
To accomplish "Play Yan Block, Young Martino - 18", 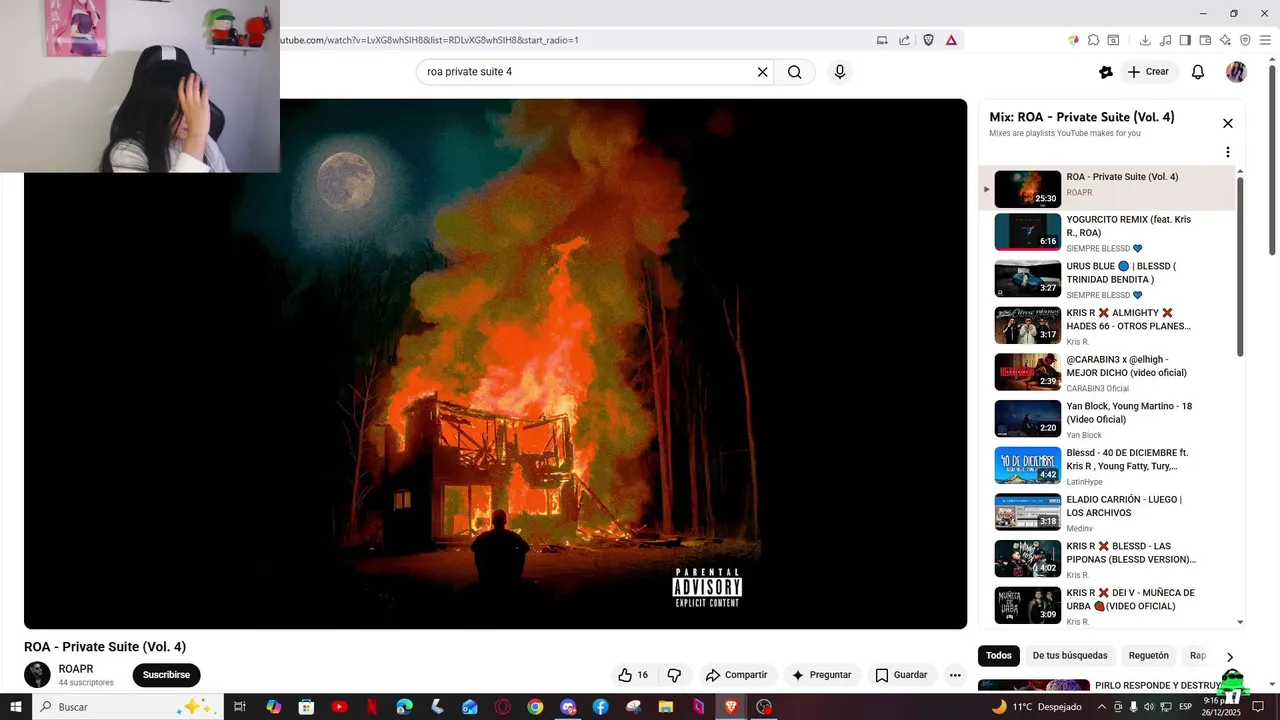I will pyautogui.click(x=1107, y=419).
